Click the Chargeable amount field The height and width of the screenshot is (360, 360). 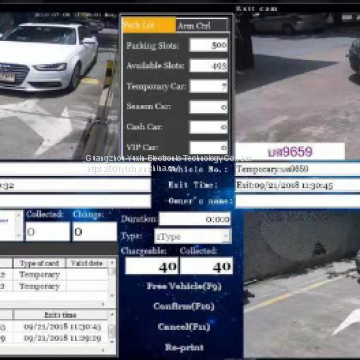152,266
